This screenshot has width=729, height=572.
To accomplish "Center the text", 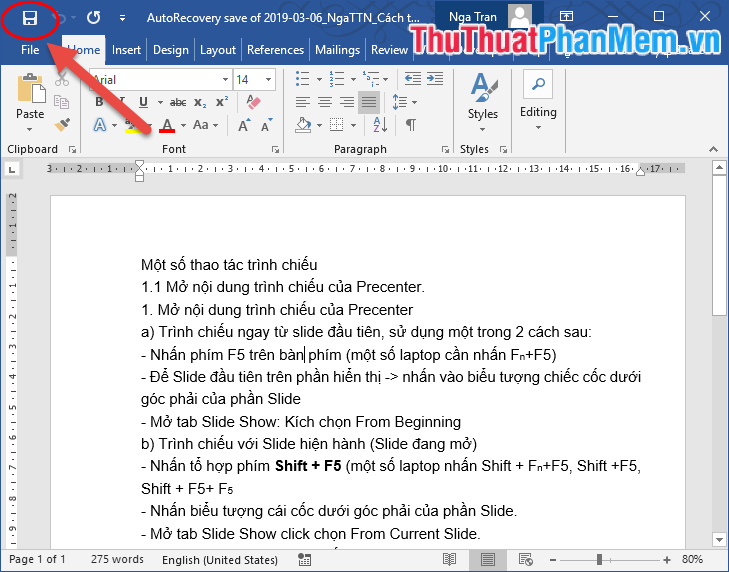I will tap(325, 102).
